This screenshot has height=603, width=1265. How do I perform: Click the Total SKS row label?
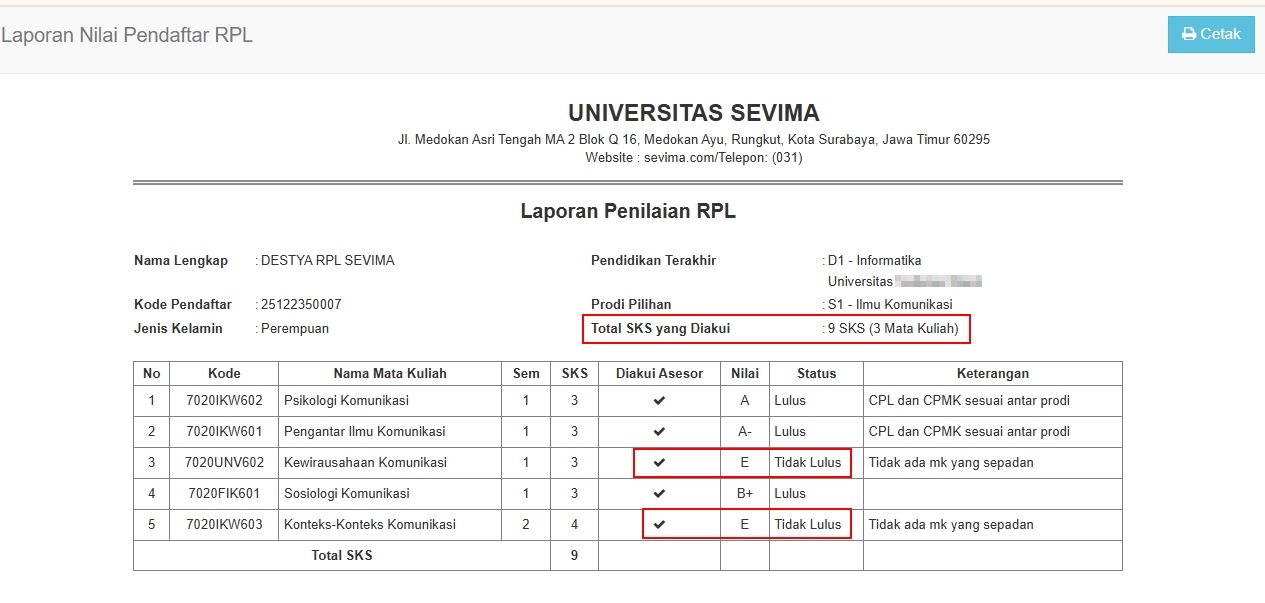341,555
